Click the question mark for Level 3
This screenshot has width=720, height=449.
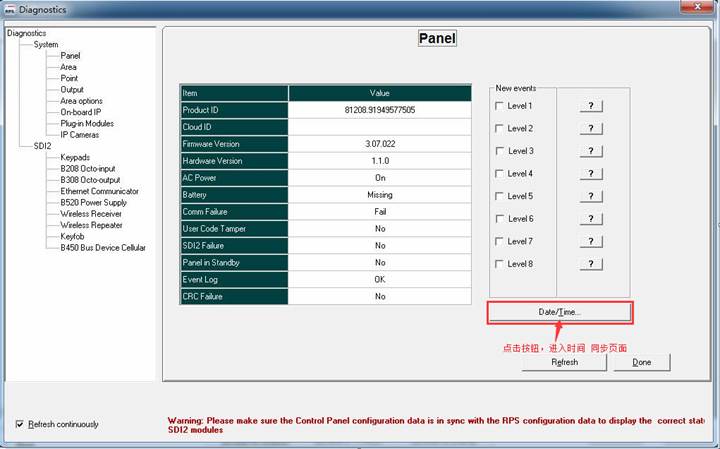pyautogui.click(x=591, y=151)
